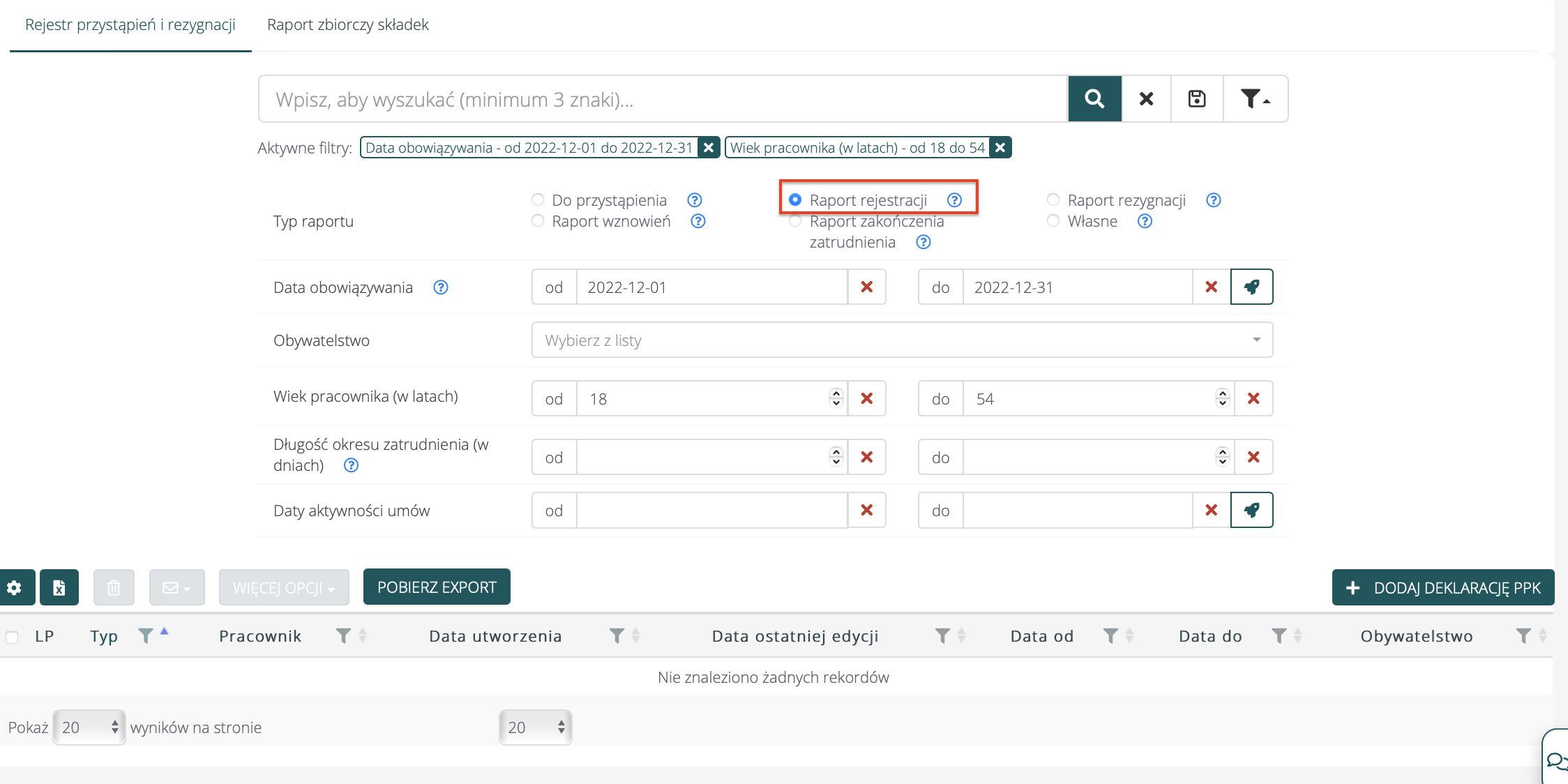This screenshot has height=784, width=1568.
Task: Open table settings gear icon
Action: click(x=15, y=587)
